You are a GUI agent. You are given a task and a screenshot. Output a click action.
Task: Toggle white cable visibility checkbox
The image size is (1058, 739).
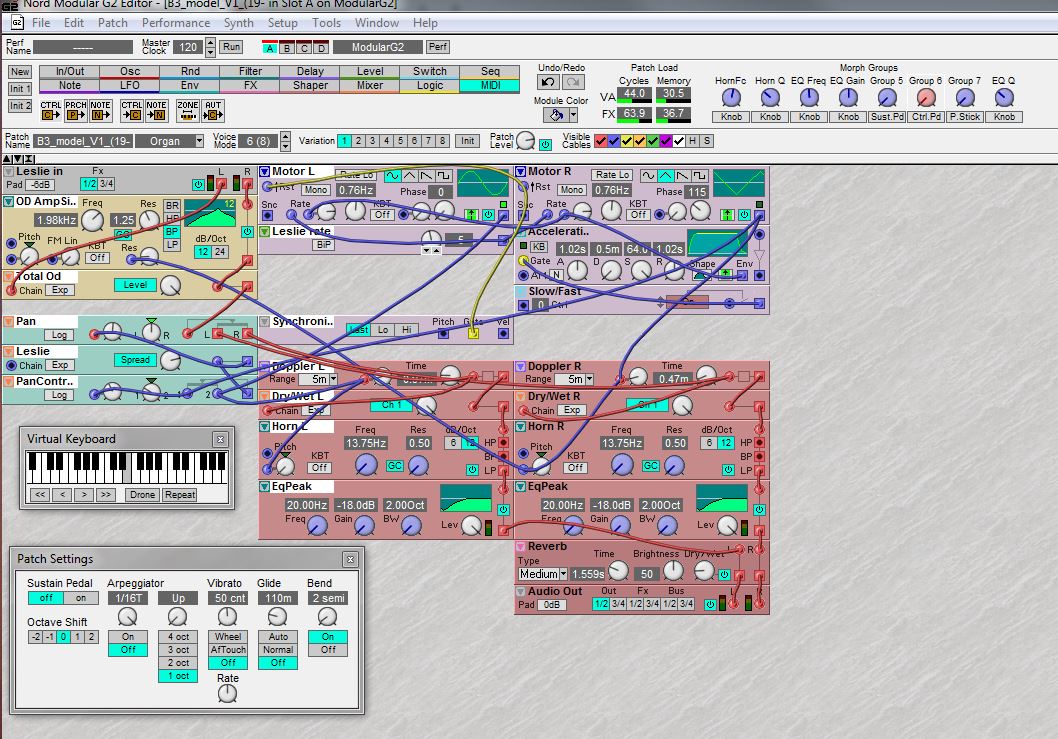(x=679, y=141)
